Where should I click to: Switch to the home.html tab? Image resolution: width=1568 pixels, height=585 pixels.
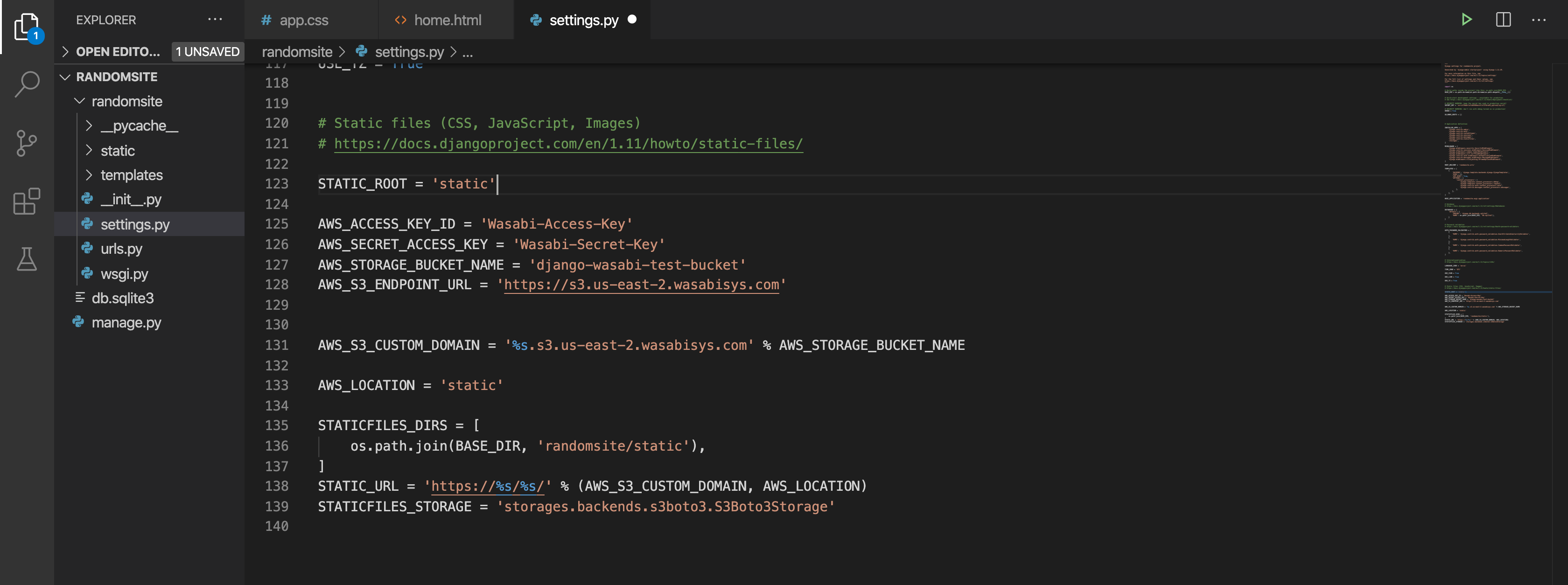447,19
